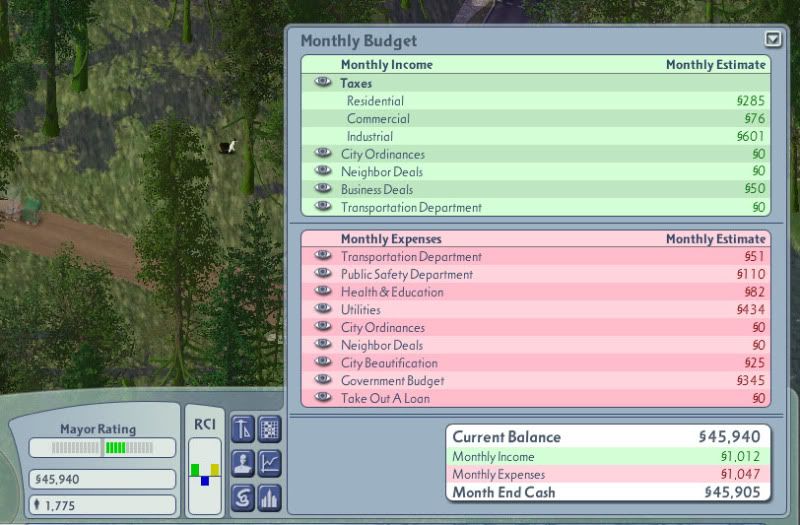Click the §601 Industrial value
800x525 pixels.
751,136
